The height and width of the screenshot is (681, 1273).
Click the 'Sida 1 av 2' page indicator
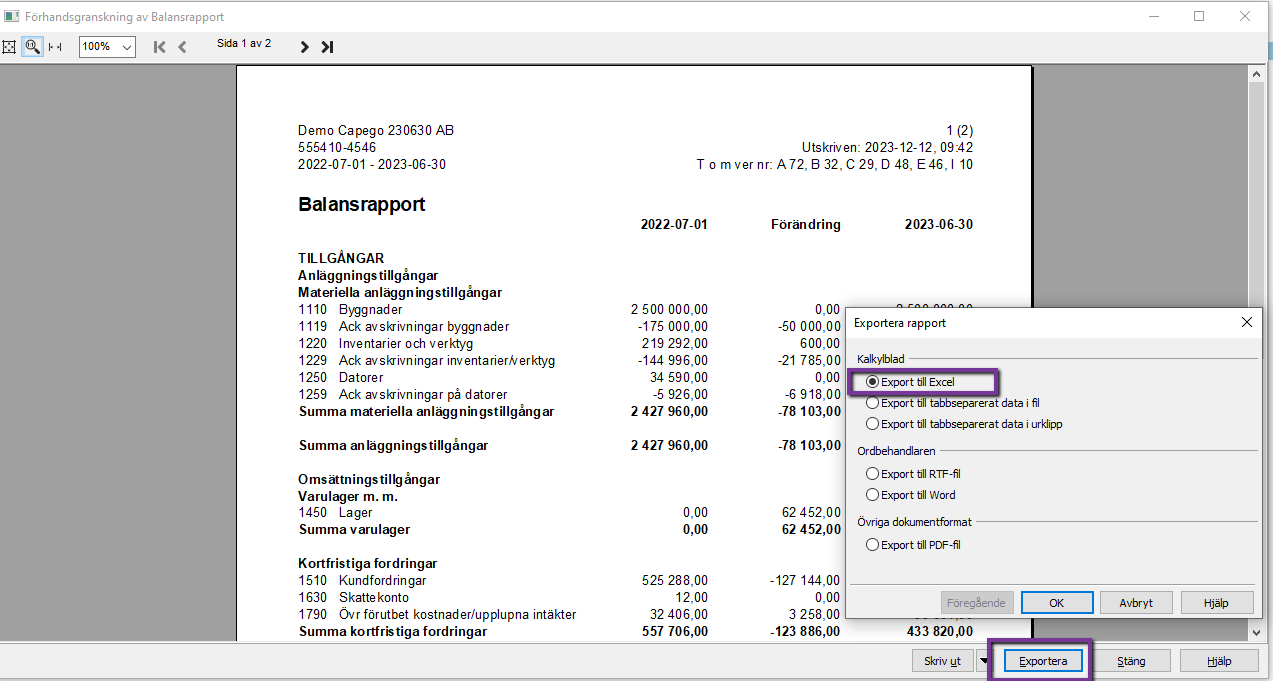pyautogui.click(x=244, y=44)
